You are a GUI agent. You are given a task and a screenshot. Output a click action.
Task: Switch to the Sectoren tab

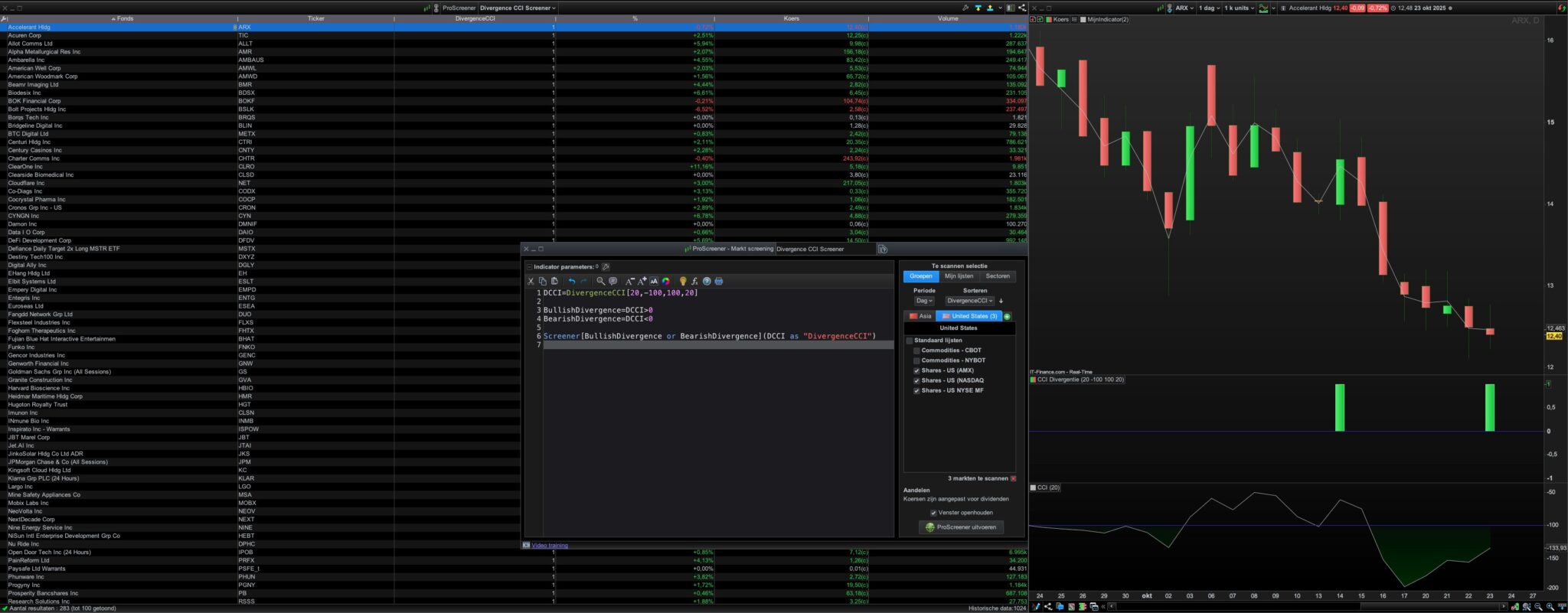pyautogui.click(x=998, y=276)
